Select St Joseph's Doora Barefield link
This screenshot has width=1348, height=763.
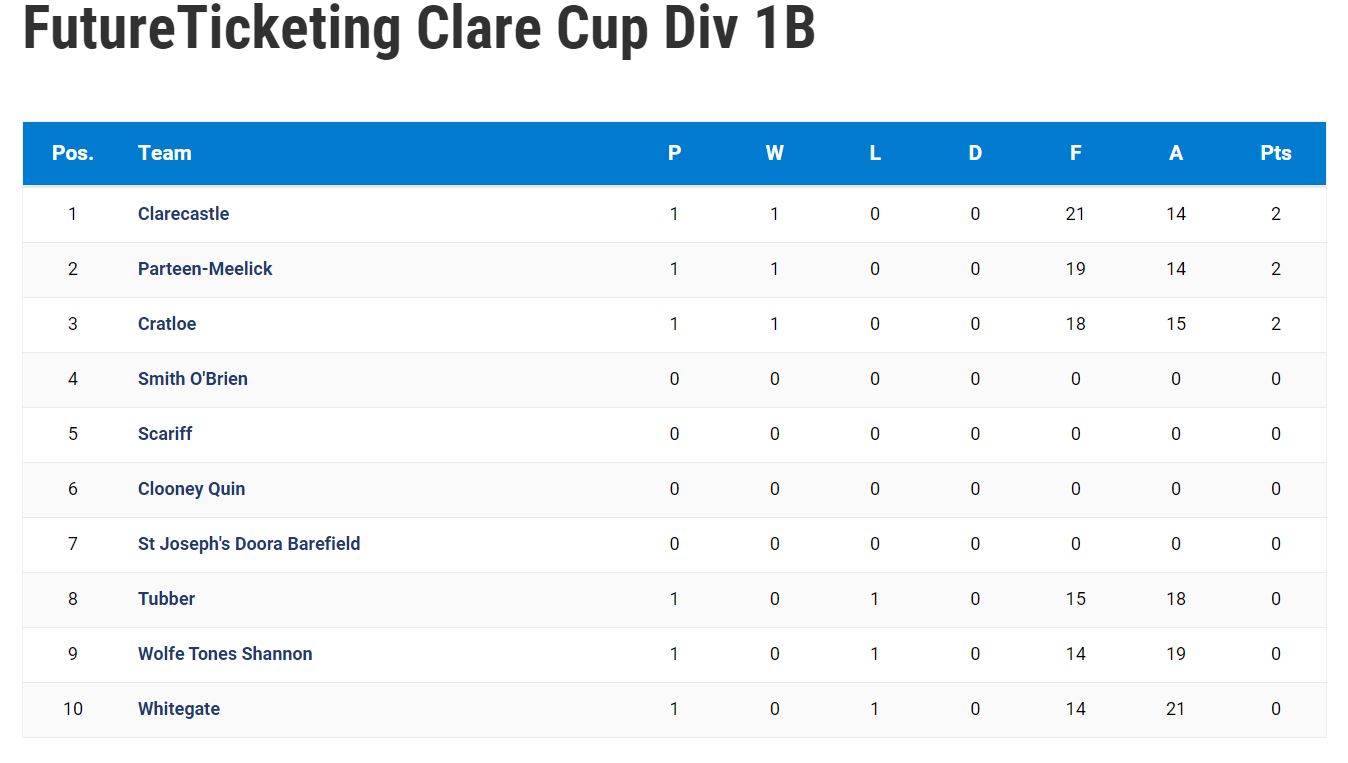click(249, 544)
